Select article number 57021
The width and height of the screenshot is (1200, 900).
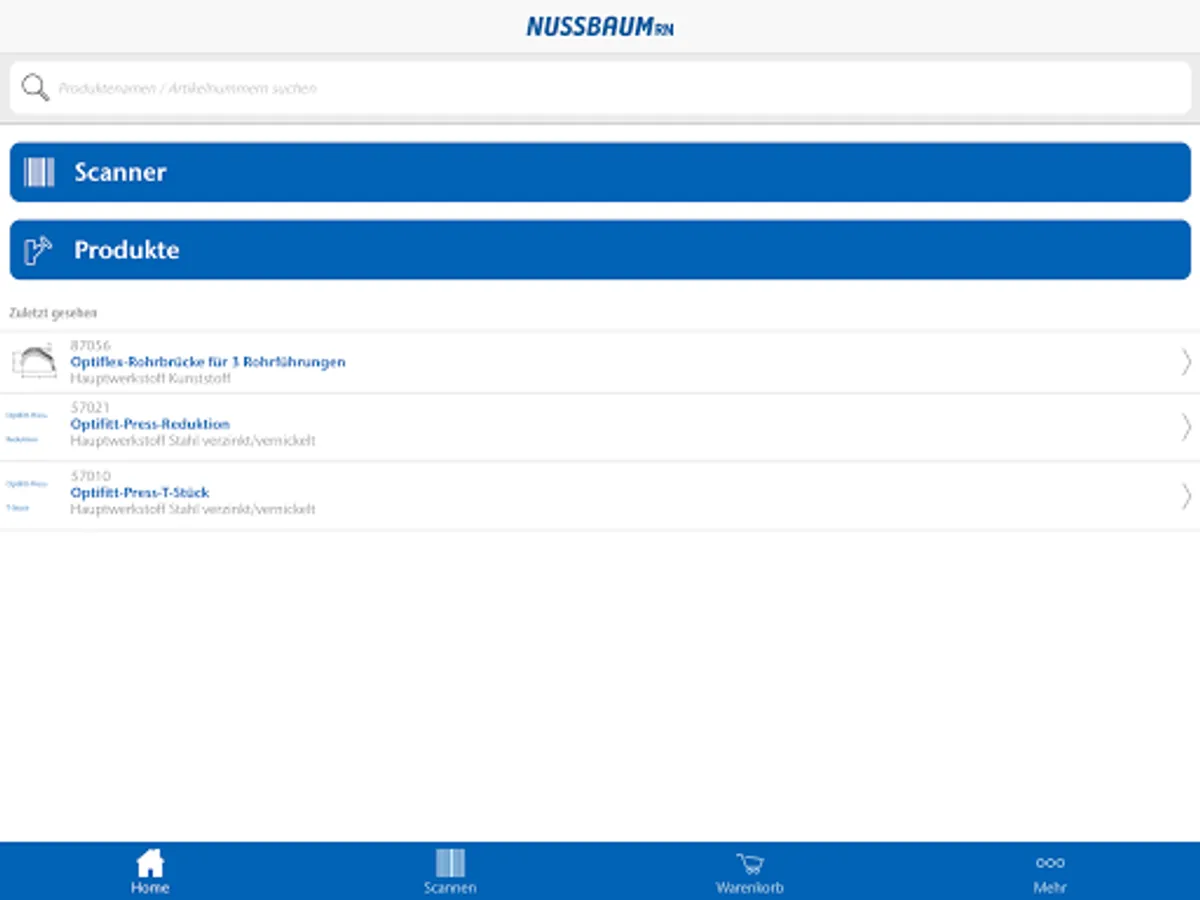pyautogui.click(x=90, y=408)
